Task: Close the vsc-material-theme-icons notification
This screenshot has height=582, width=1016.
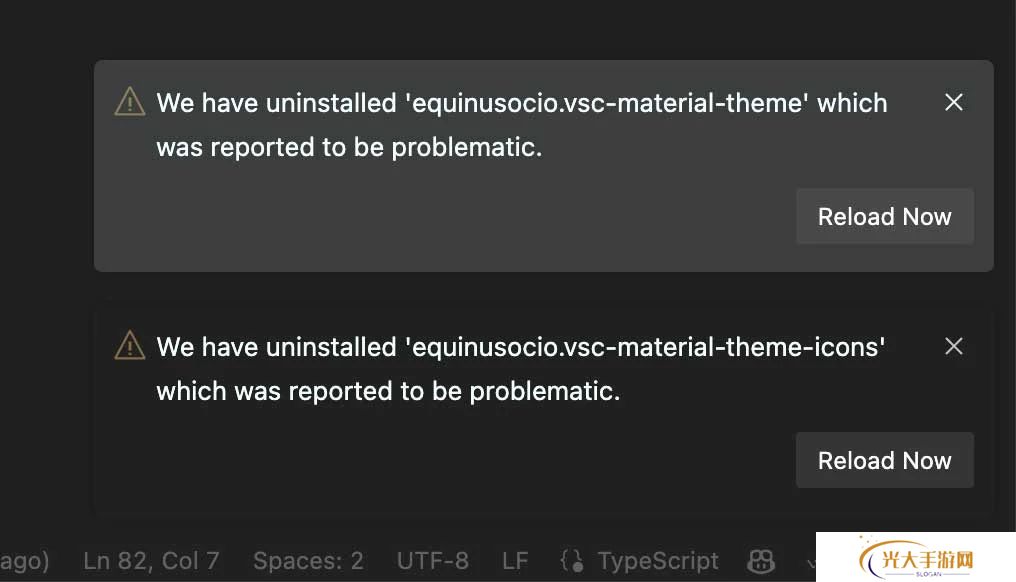Action: [954, 346]
